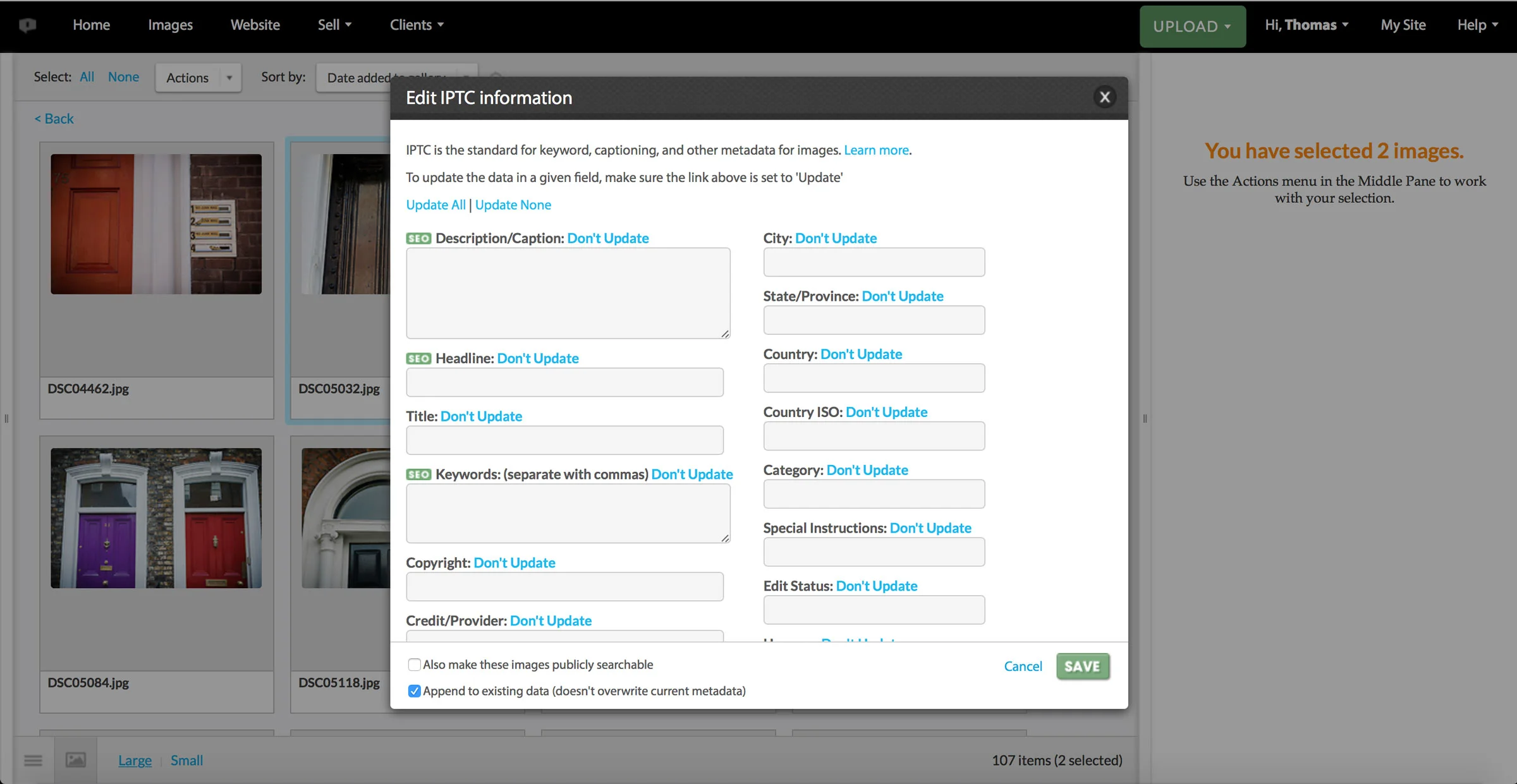
Task: Click SEO badge next to Description/Caption
Action: tap(418, 238)
